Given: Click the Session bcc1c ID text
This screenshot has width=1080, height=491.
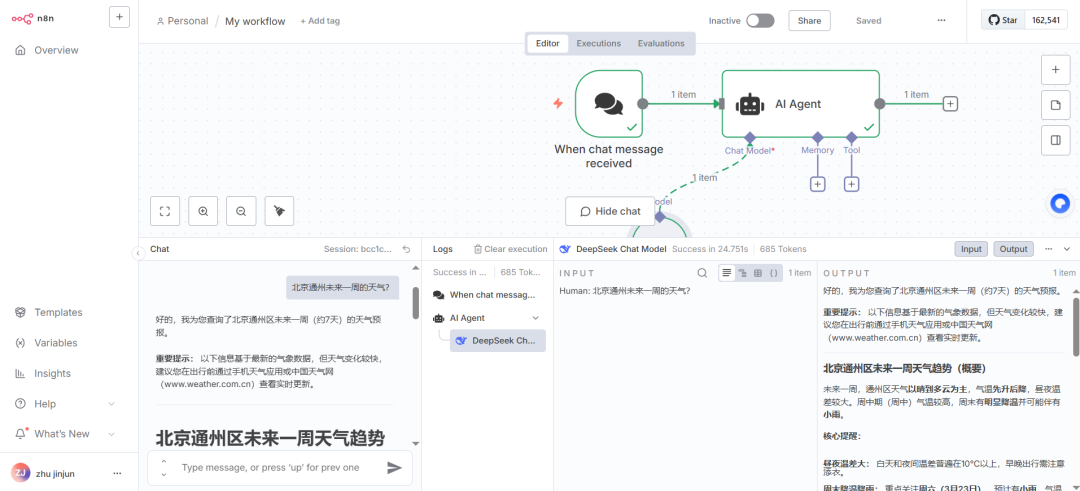Looking at the screenshot, I should pyautogui.click(x=358, y=249).
